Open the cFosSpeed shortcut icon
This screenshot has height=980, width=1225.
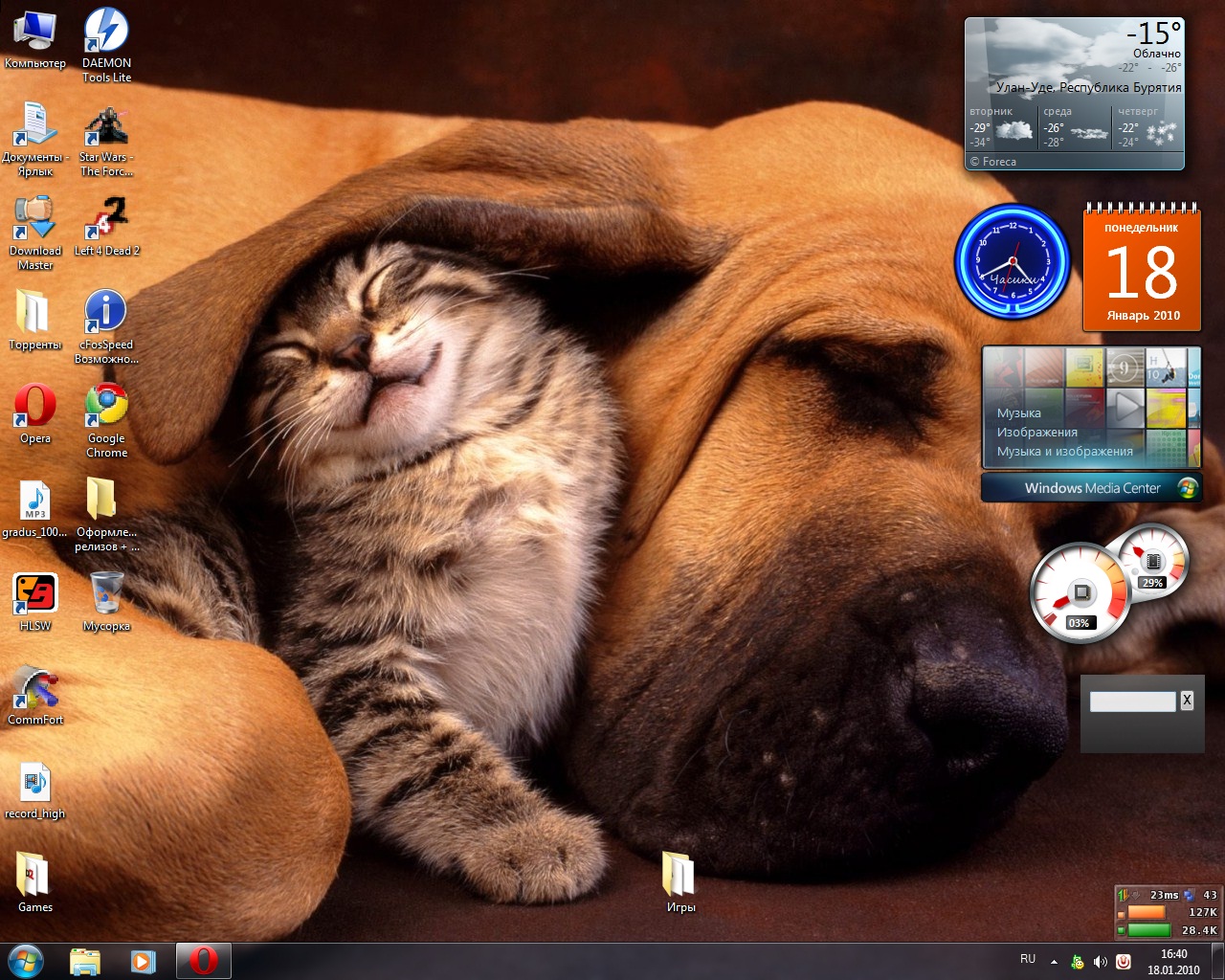coord(106,313)
